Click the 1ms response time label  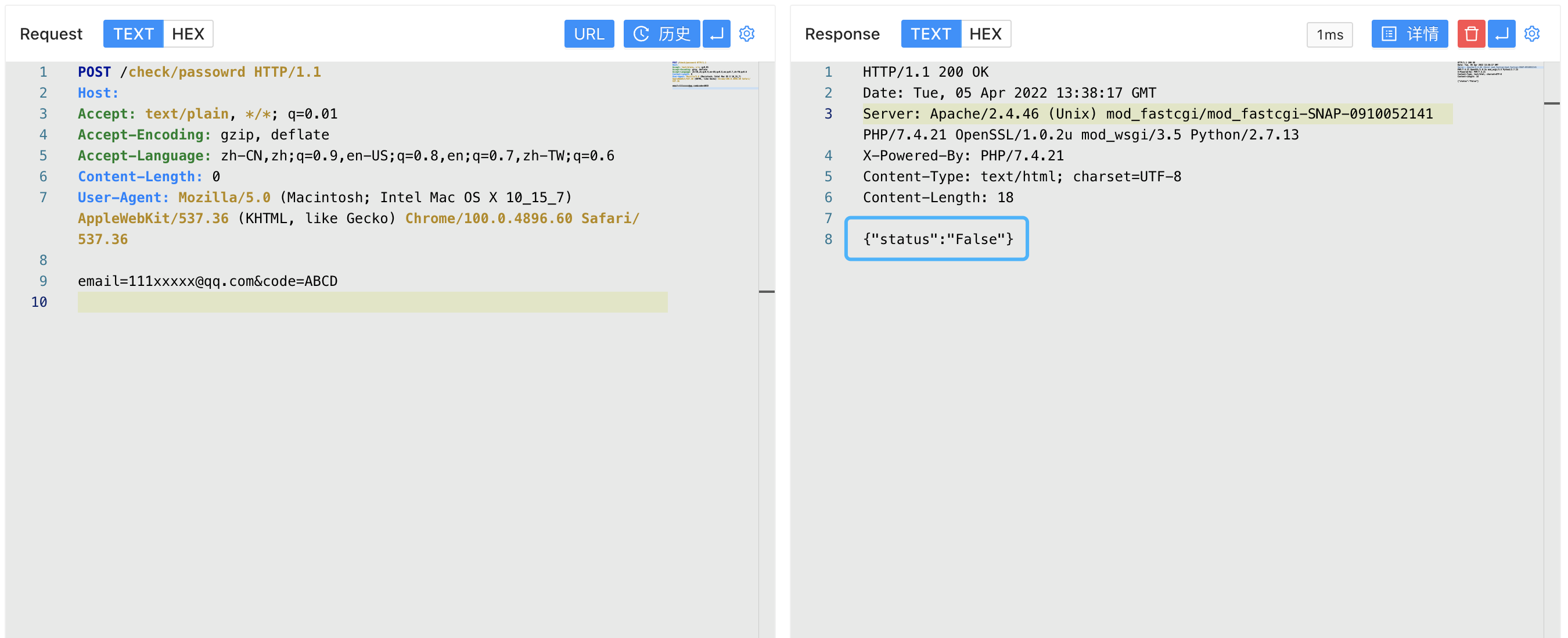coord(1329,35)
